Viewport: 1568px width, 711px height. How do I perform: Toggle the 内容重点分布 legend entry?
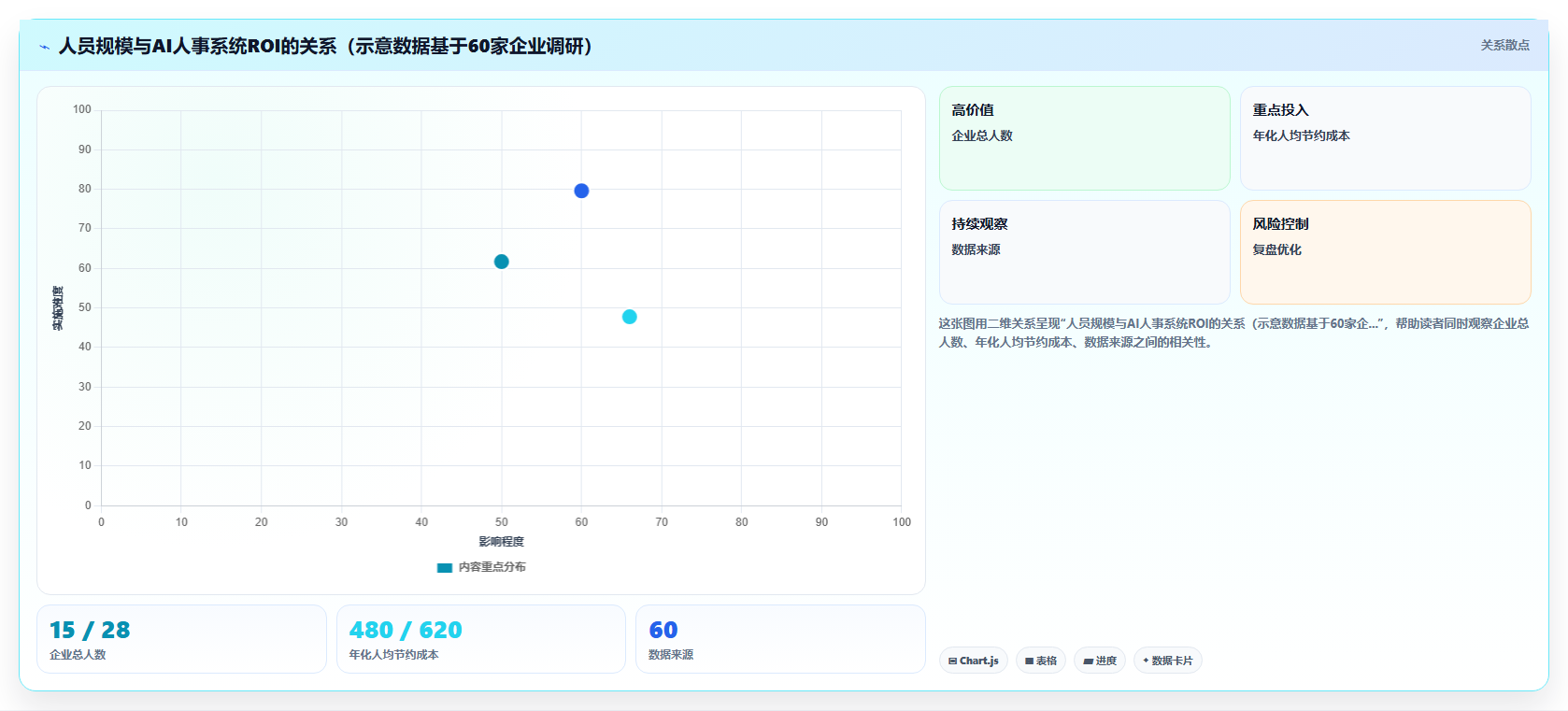[481, 567]
